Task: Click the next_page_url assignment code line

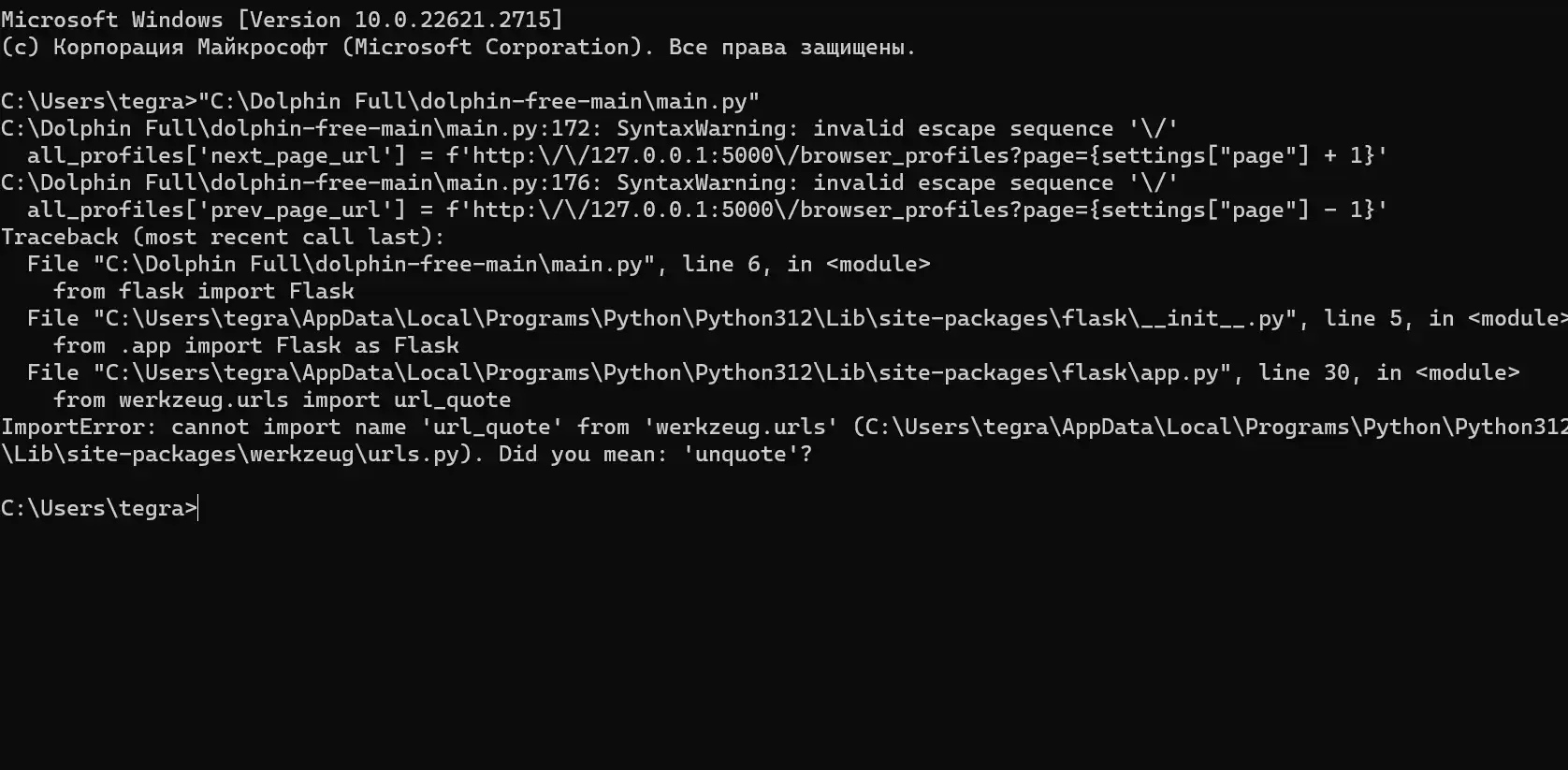Action: click(x=707, y=155)
